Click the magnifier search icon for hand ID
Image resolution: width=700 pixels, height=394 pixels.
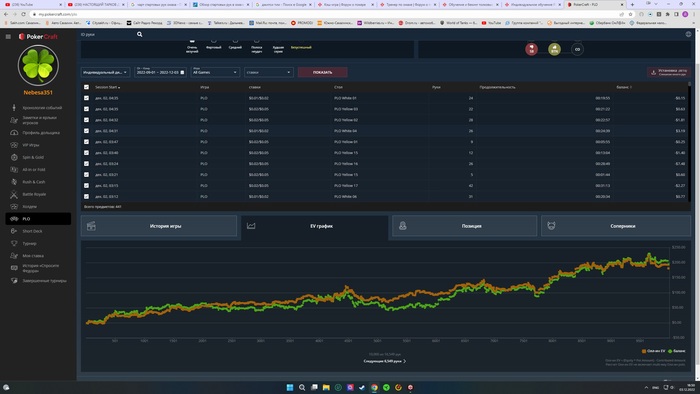[140, 34]
